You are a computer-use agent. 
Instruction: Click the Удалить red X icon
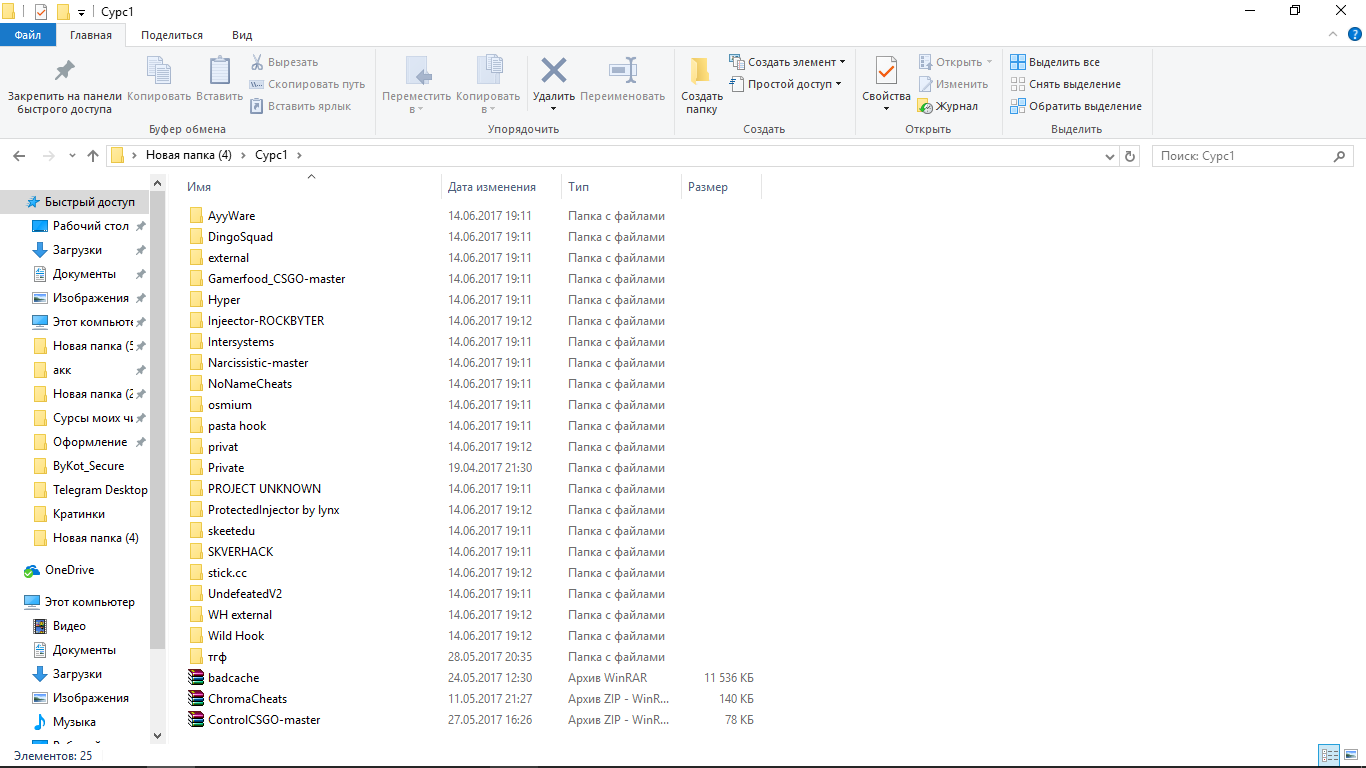554,71
